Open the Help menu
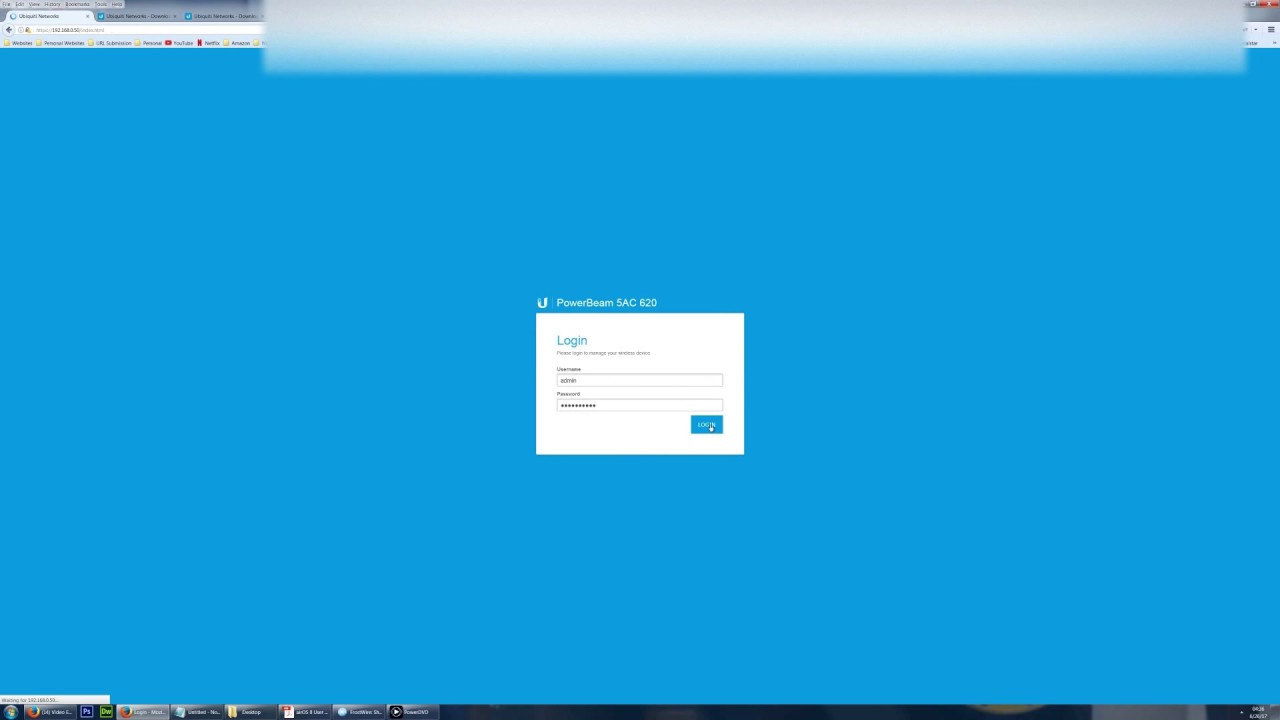The height and width of the screenshot is (720, 1280). (x=116, y=4)
